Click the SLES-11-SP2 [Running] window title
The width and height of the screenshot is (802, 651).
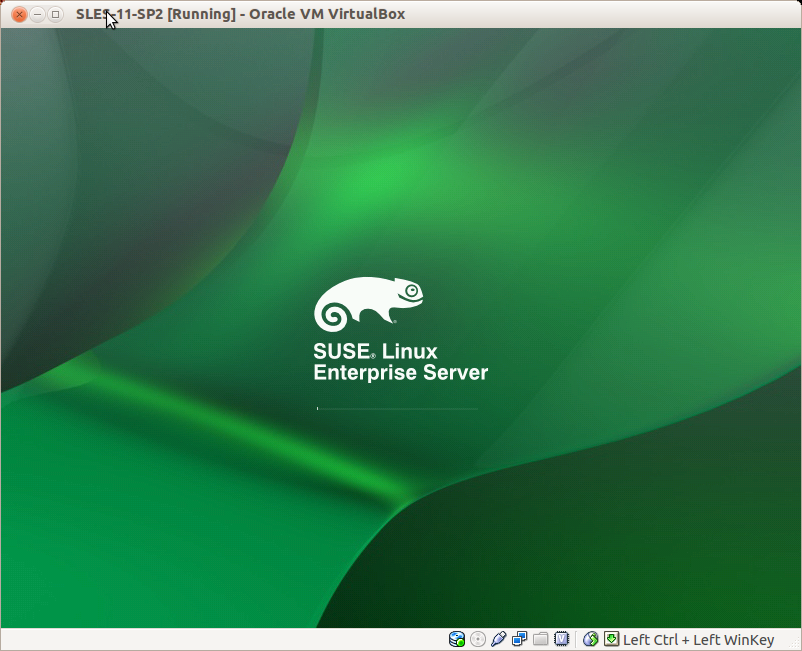240,14
